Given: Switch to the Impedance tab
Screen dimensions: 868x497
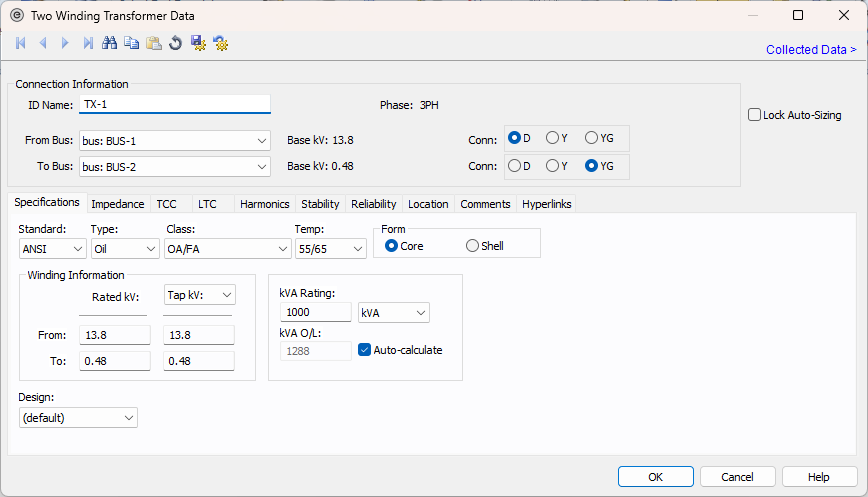Looking at the screenshot, I should (x=118, y=204).
